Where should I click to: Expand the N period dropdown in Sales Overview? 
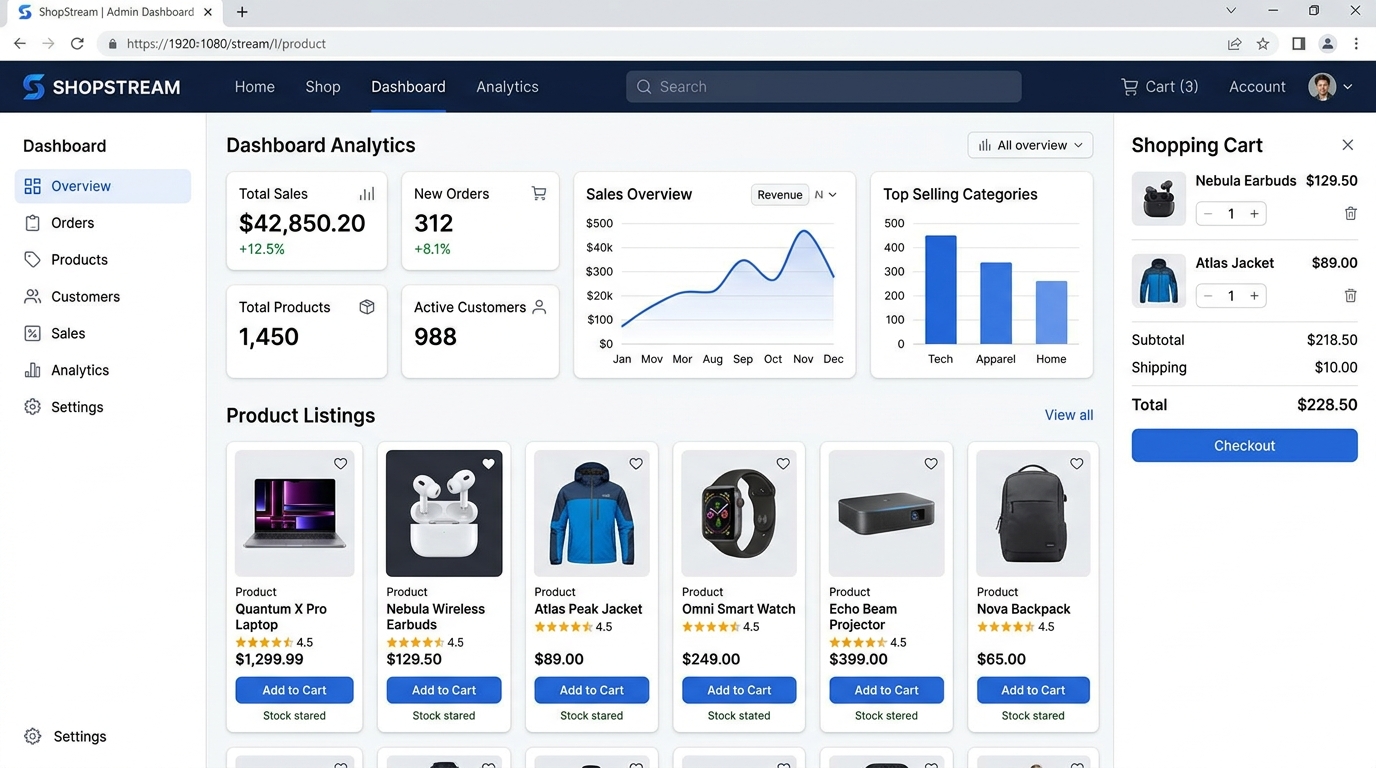click(x=826, y=195)
